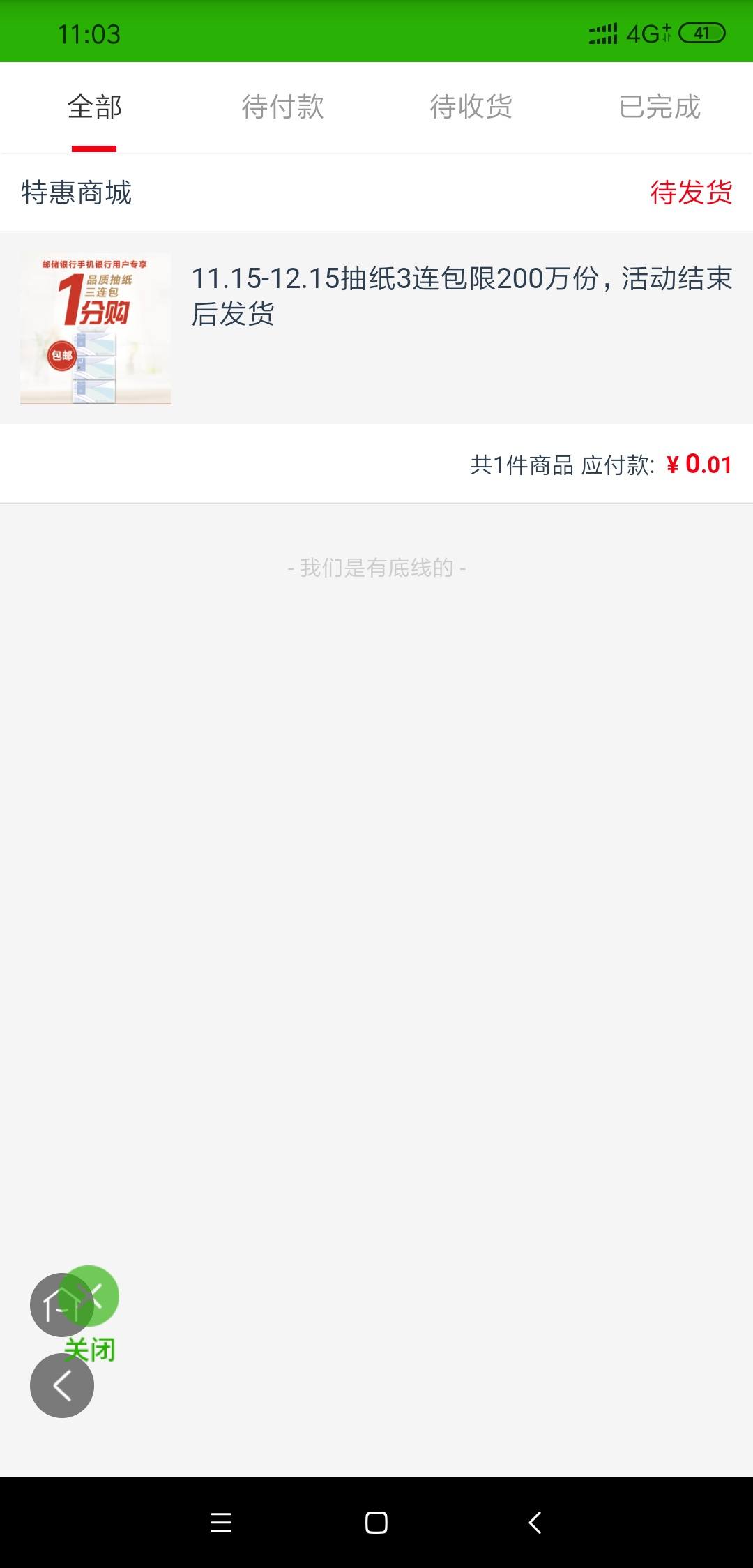This screenshot has height=1568, width=753.
Task: Tap the 11:03 clock in status bar
Action: pyautogui.click(x=89, y=34)
